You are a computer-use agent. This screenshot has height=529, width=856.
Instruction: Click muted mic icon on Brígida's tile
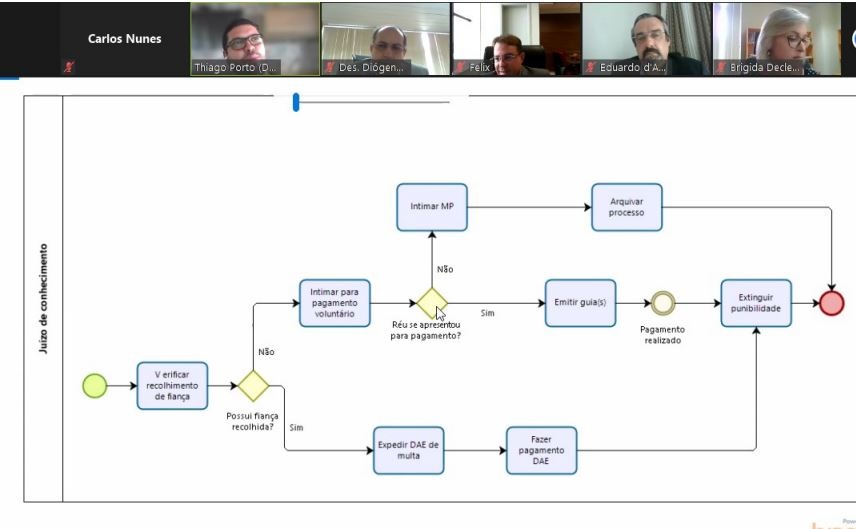point(721,68)
